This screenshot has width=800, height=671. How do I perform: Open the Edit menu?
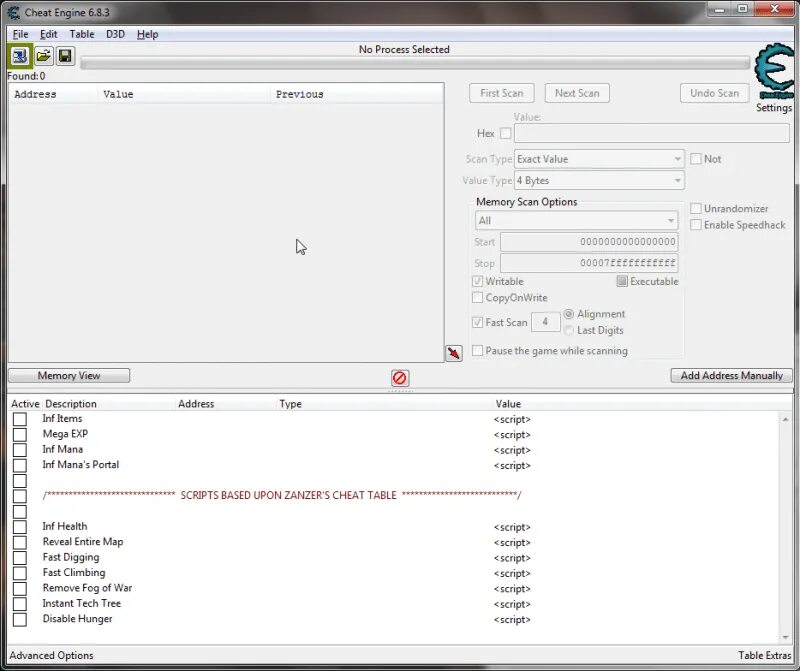click(x=48, y=34)
